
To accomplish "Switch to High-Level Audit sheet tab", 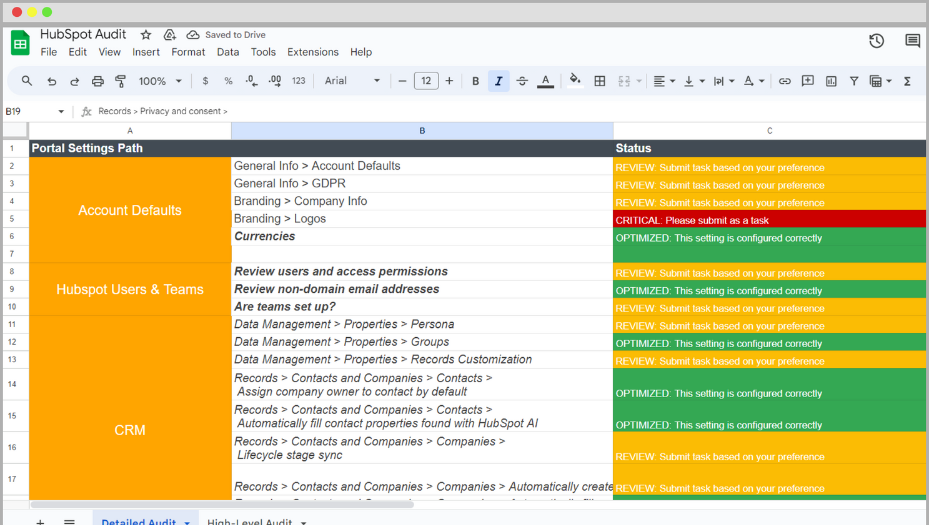I will [x=256, y=521].
